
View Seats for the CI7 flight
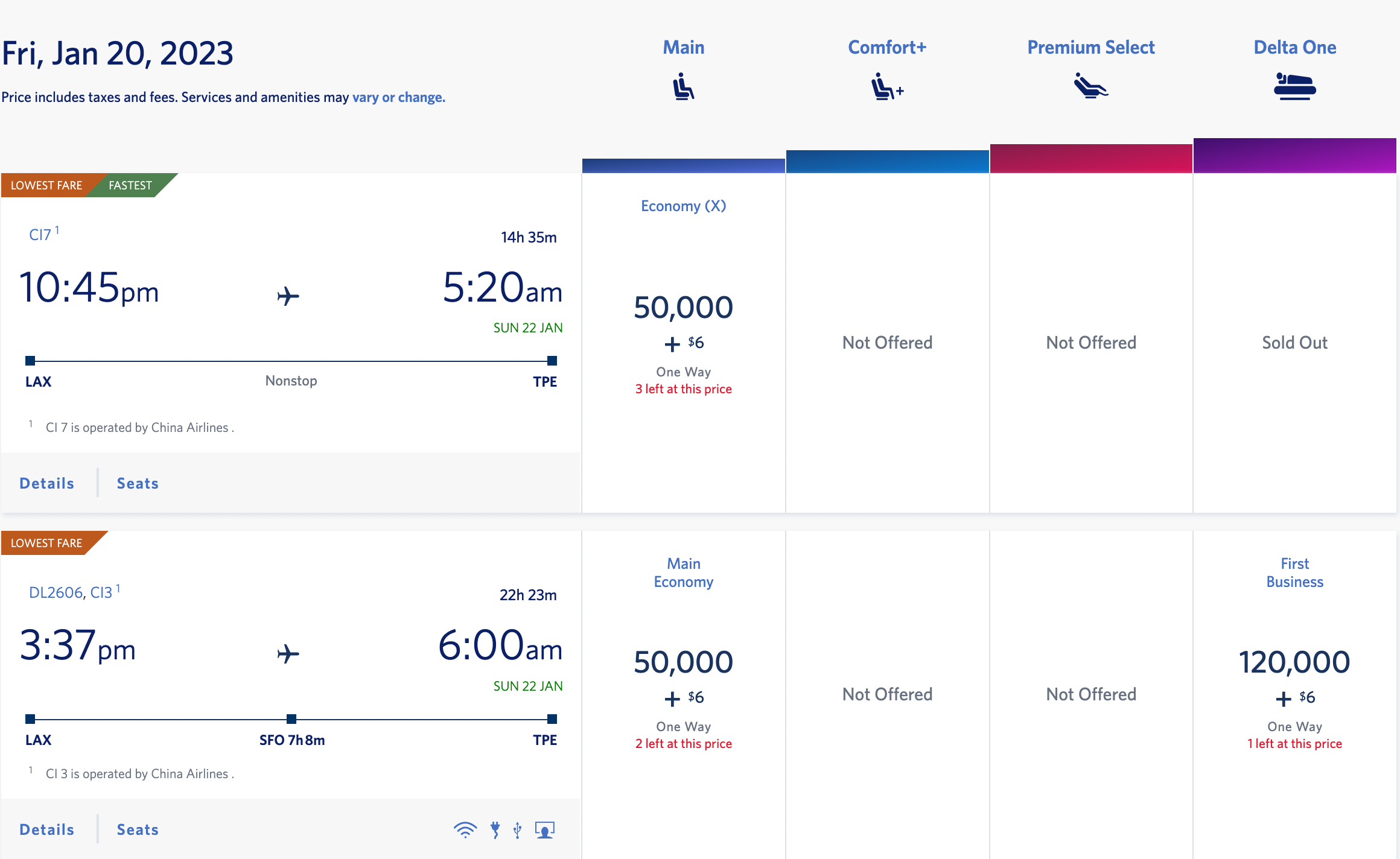138,483
